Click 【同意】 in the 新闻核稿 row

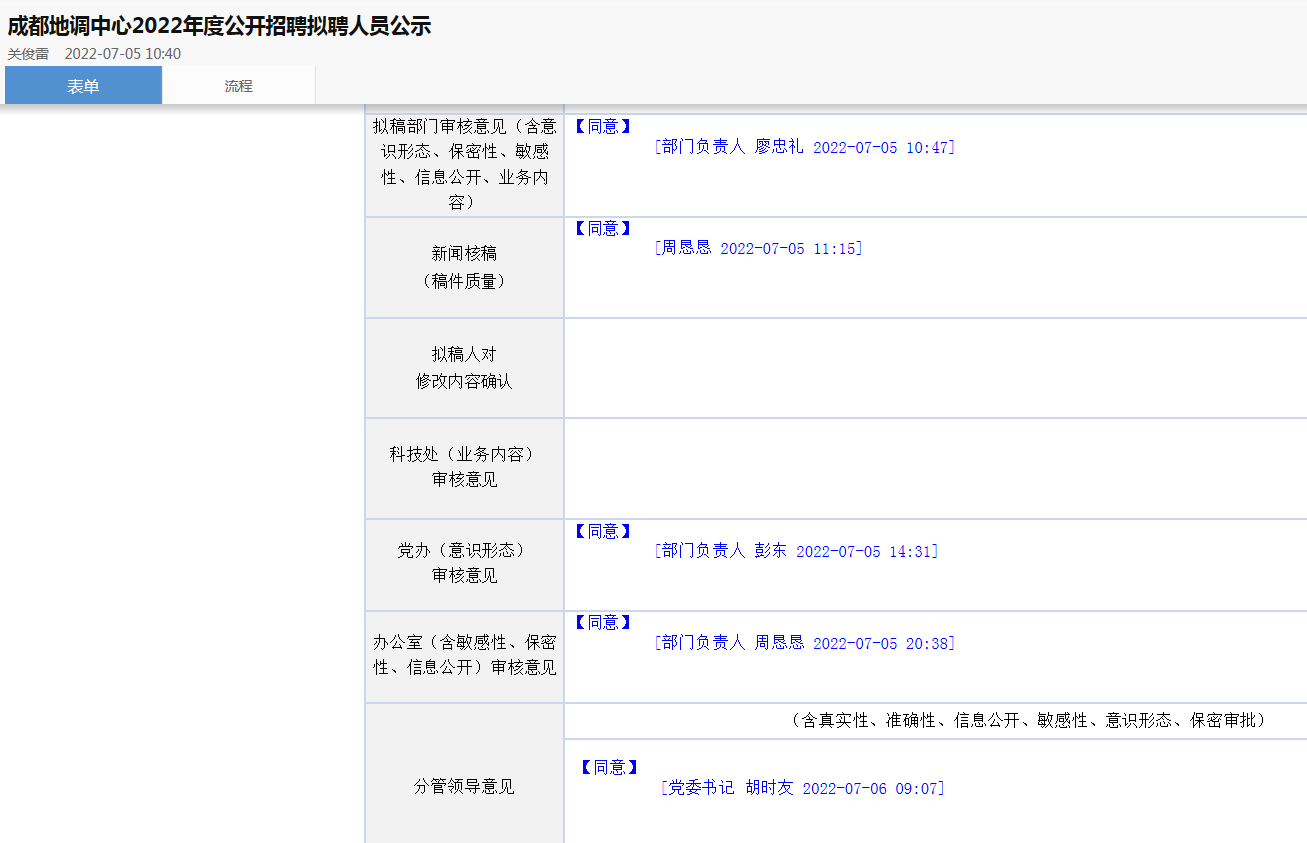tap(603, 228)
